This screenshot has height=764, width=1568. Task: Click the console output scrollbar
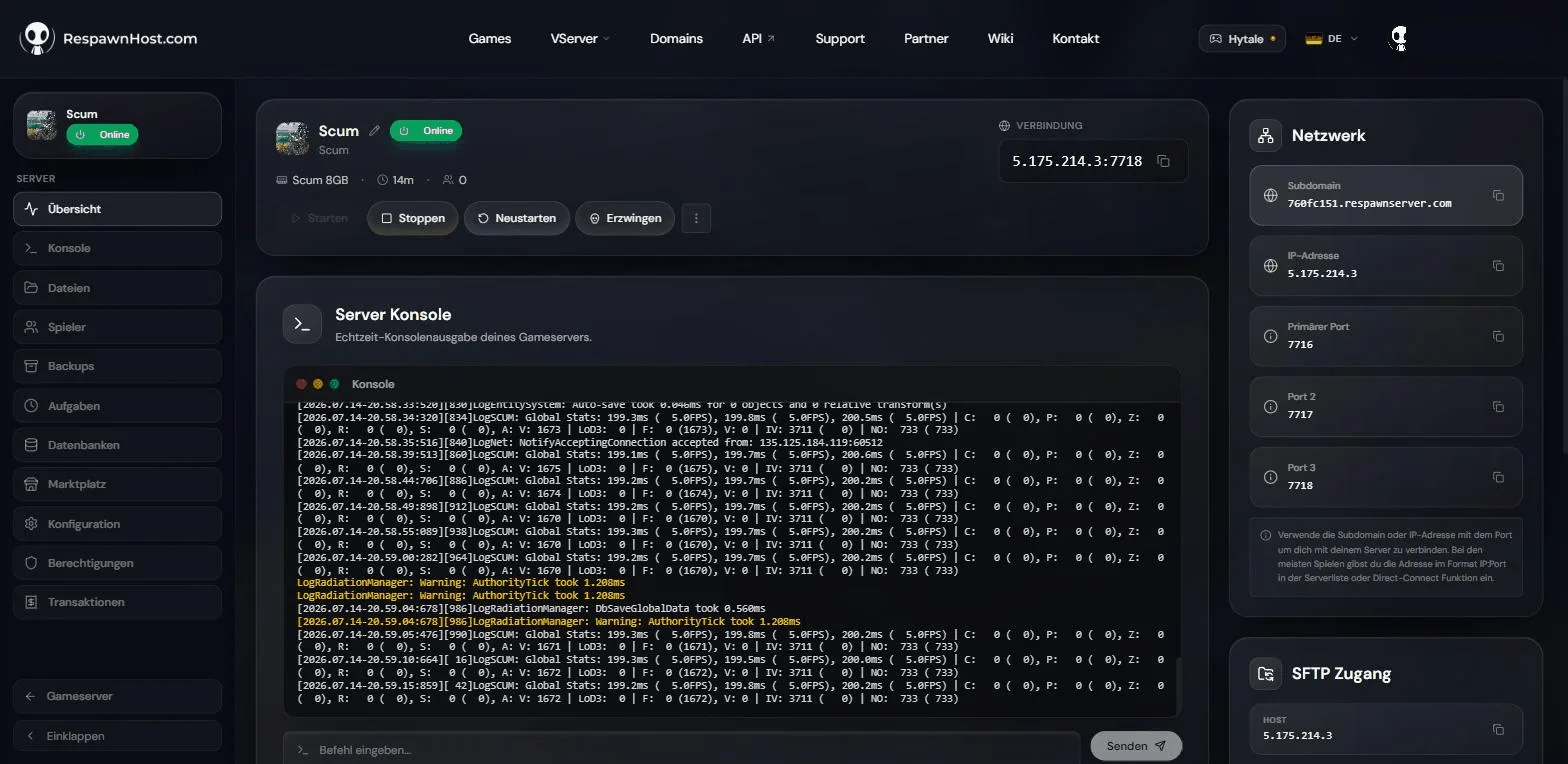pyautogui.click(x=1177, y=685)
